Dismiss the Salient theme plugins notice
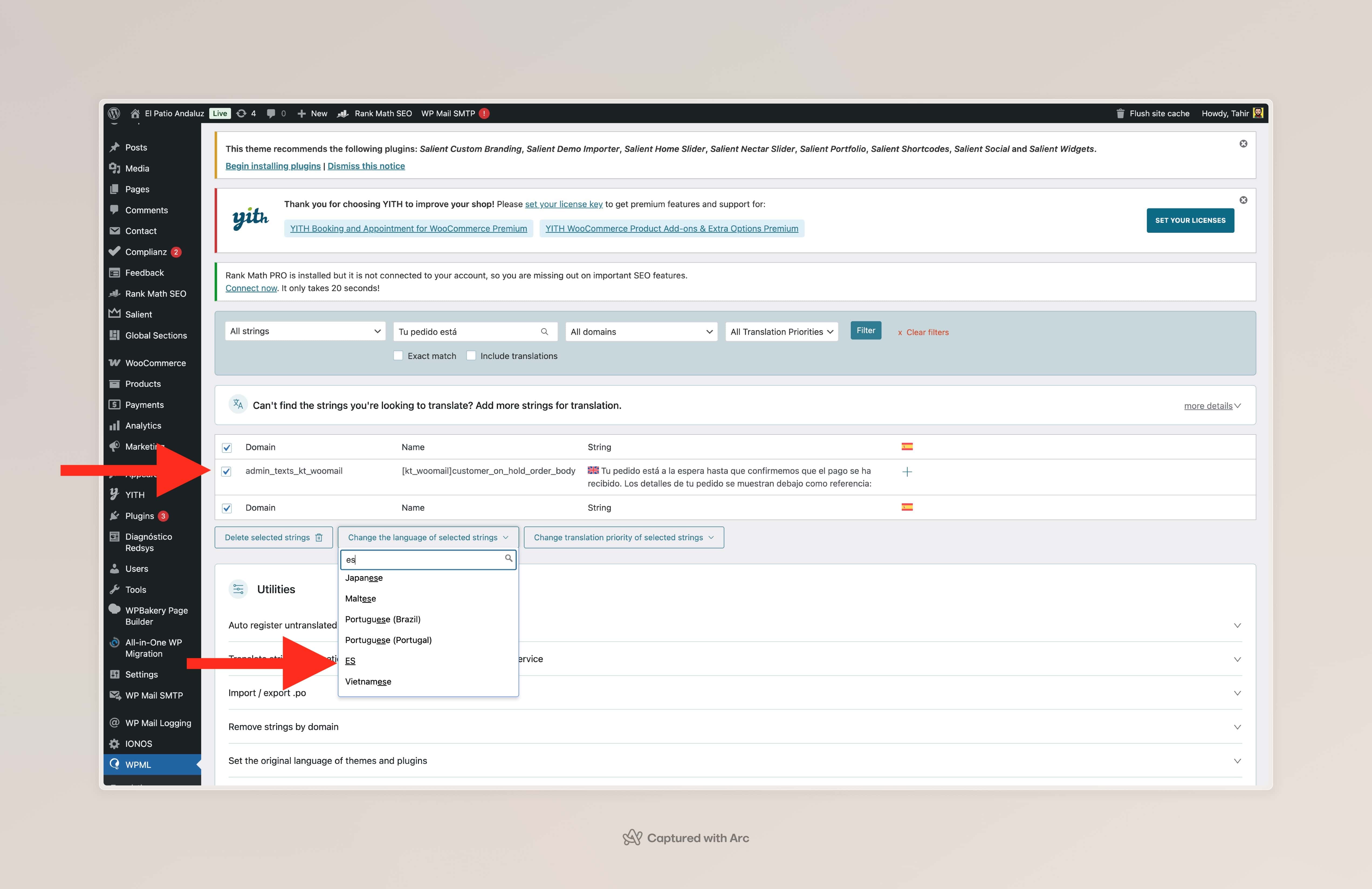The height and width of the screenshot is (889, 1372). point(1243,143)
